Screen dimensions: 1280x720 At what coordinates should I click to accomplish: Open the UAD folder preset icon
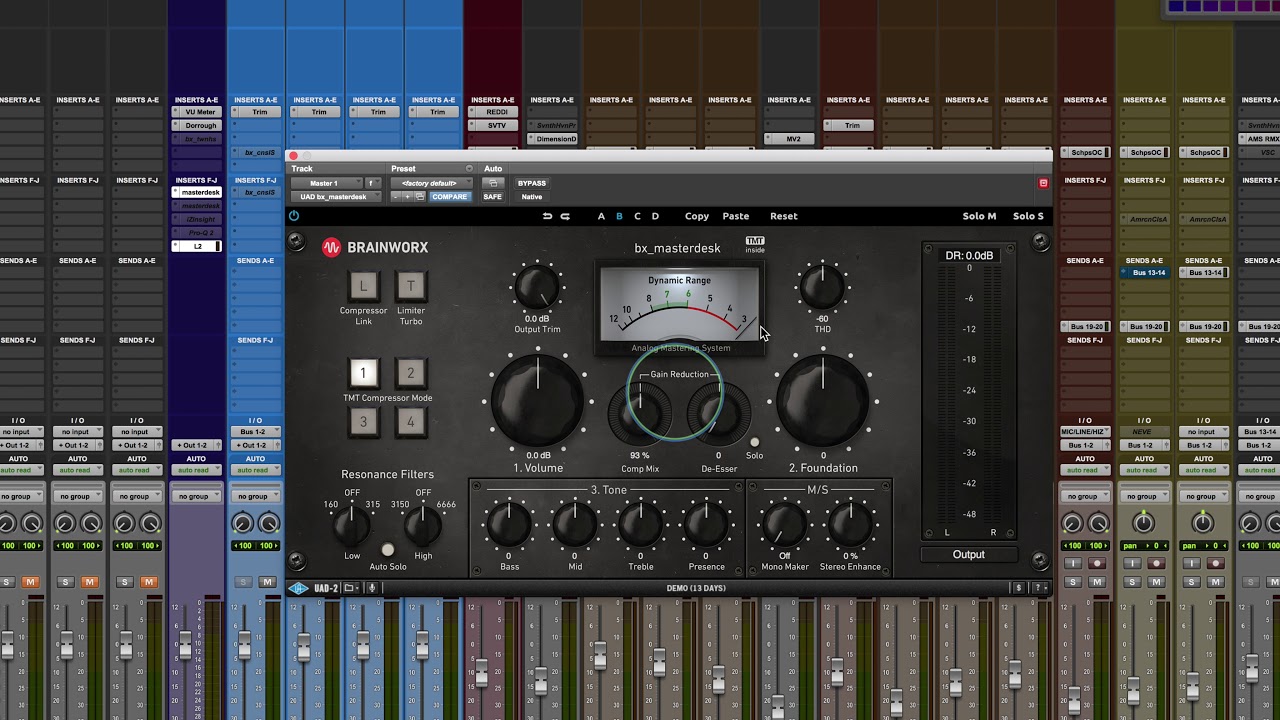350,588
